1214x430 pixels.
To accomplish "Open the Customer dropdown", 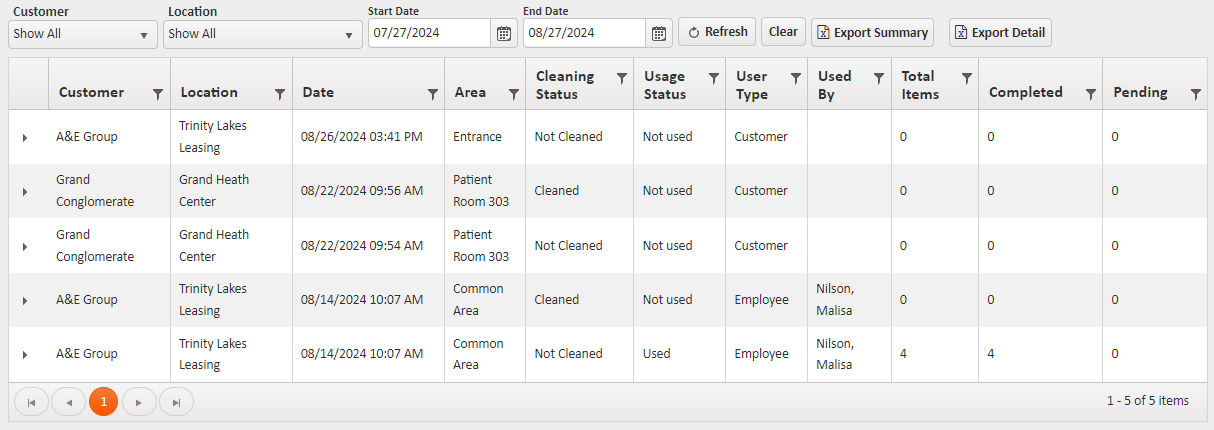I will click(82, 34).
